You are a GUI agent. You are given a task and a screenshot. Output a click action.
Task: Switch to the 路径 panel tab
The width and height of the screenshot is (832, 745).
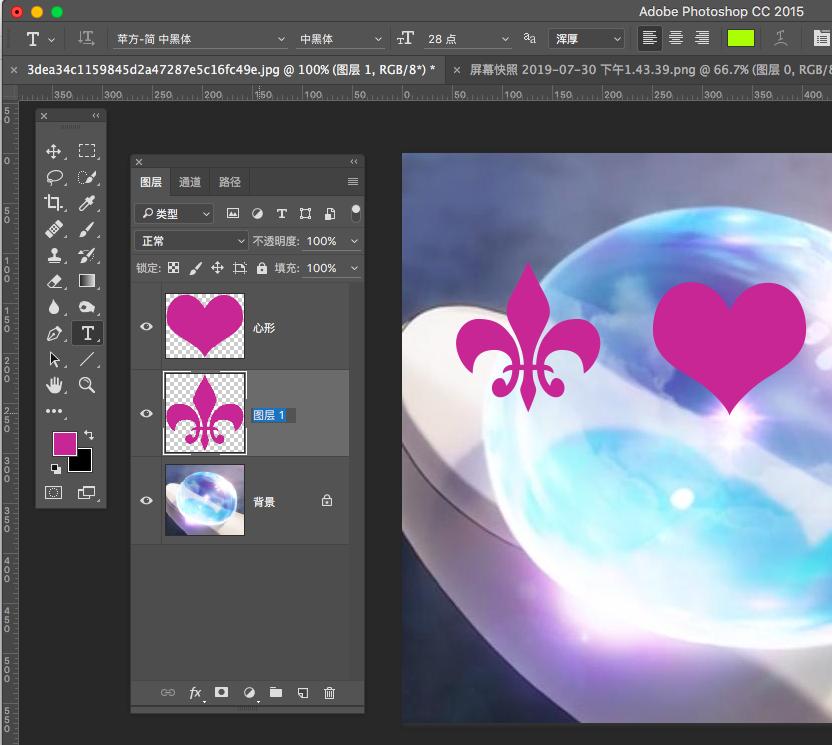click(x=230, y=182)
